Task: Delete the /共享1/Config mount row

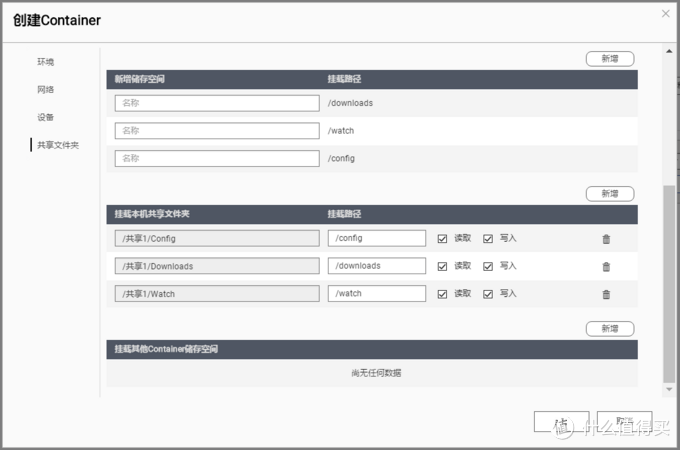Action: tap(606, 239)
